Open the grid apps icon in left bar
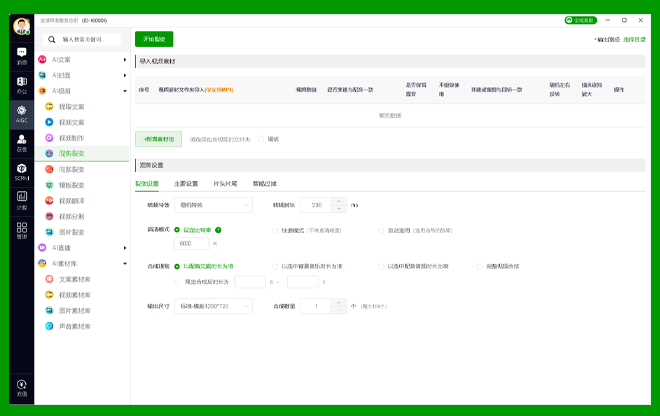This screenshot has width=660, height=416. [22, 228]
